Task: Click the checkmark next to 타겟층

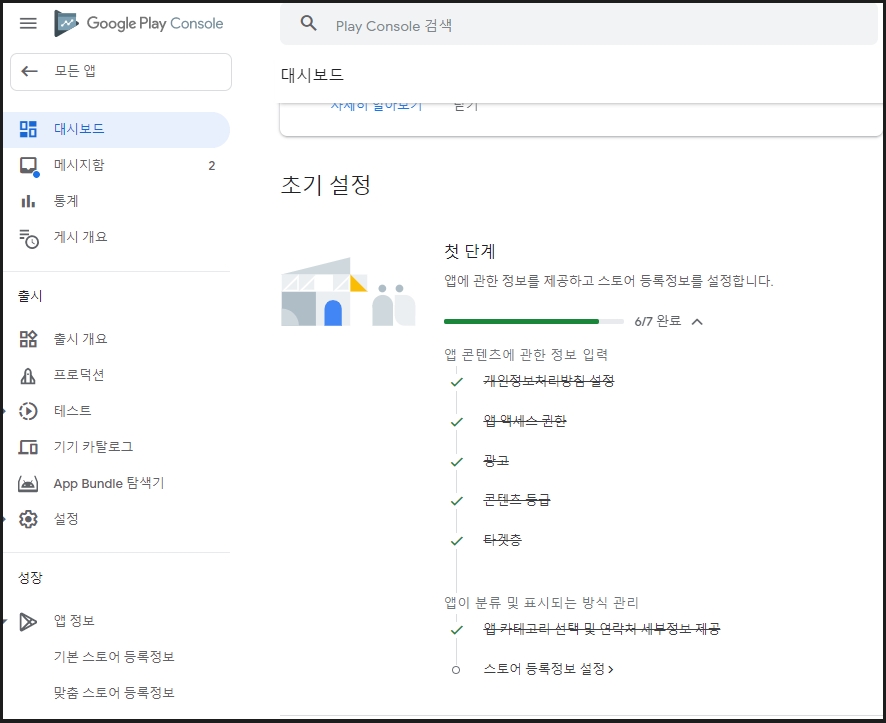Action: pyautogui.click(x=457, y=541)
